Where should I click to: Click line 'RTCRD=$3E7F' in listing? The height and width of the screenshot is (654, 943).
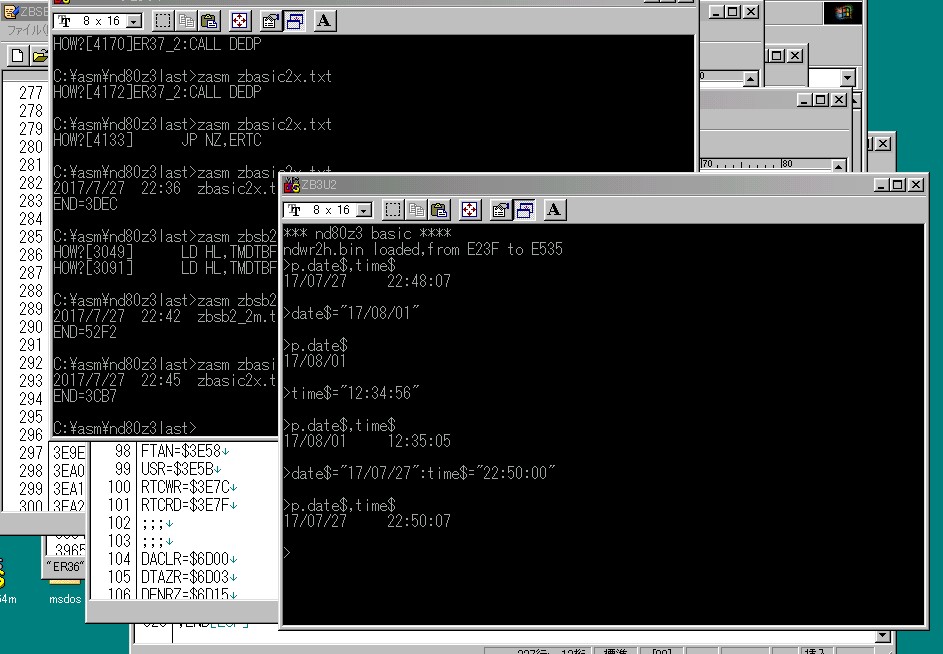(x=189, y=505)
